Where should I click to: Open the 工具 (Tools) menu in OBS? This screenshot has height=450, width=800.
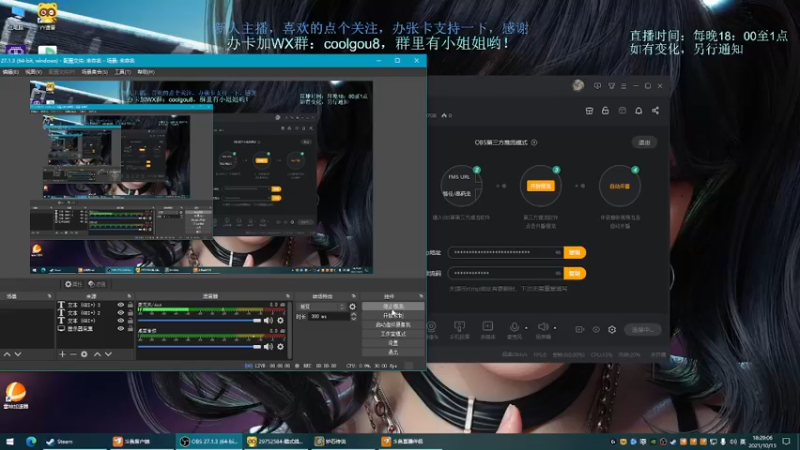click(x=122, y=72)
